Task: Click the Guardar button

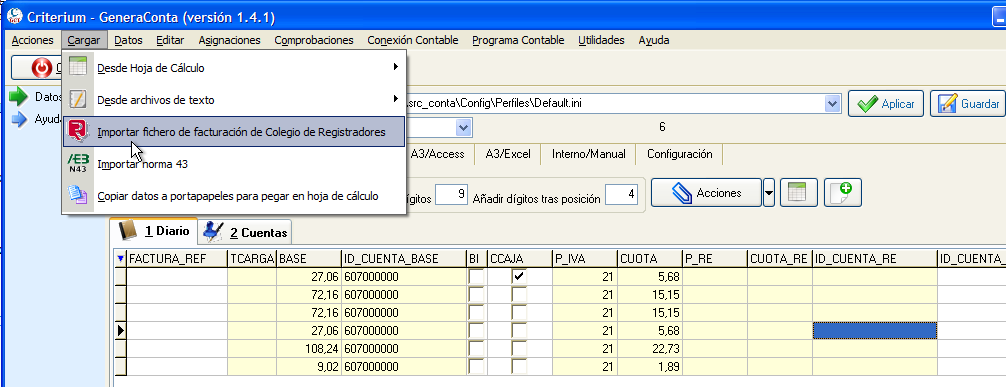Action: click(969, 103)
